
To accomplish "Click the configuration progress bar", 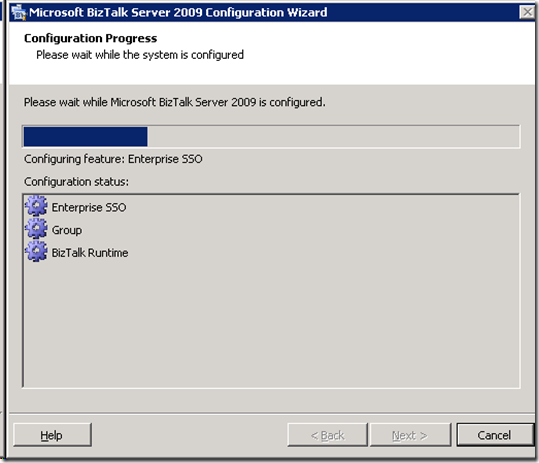I will click(271, 137).
